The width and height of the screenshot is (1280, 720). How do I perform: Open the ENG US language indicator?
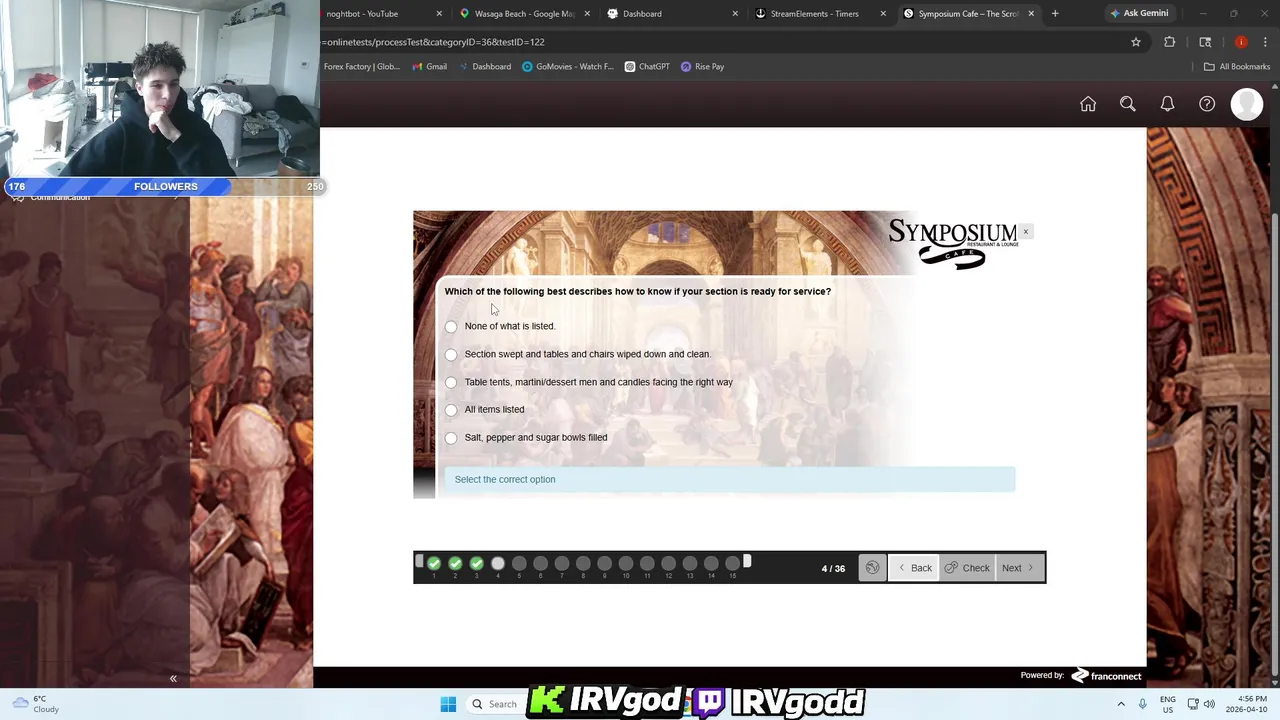coord(1167,704)
